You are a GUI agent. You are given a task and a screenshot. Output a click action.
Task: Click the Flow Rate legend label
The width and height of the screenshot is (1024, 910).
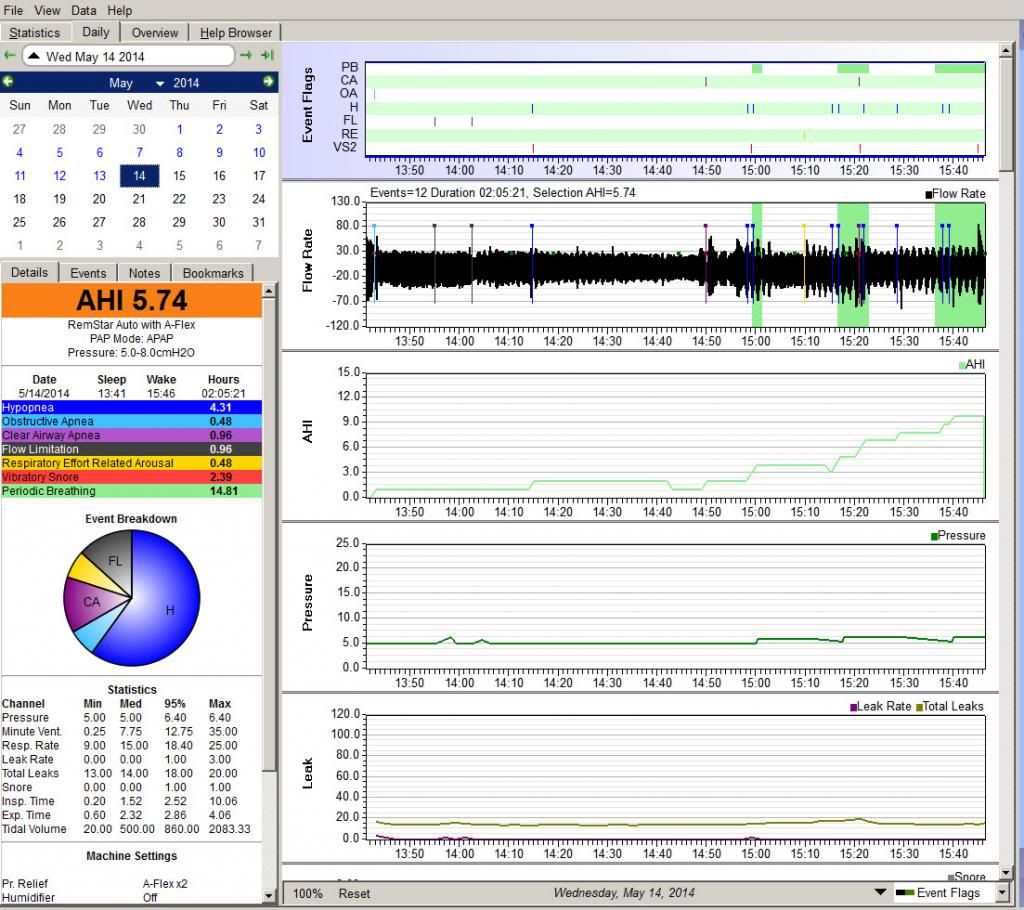tap(955, 194)
